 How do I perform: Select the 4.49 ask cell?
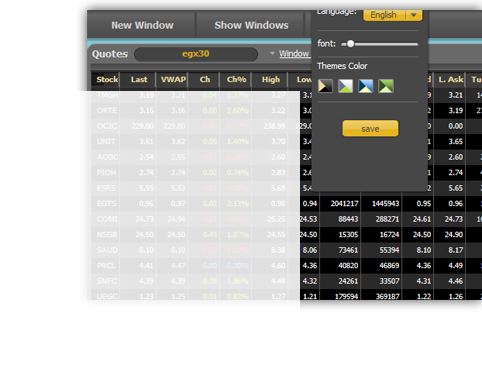click(450, 266)
